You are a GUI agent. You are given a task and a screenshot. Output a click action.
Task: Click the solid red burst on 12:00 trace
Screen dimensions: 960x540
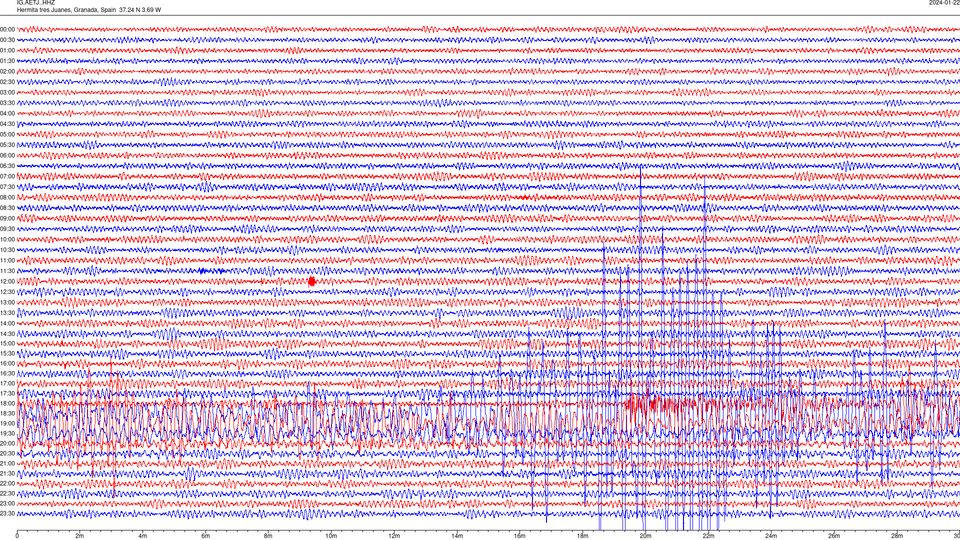(312, 282)
